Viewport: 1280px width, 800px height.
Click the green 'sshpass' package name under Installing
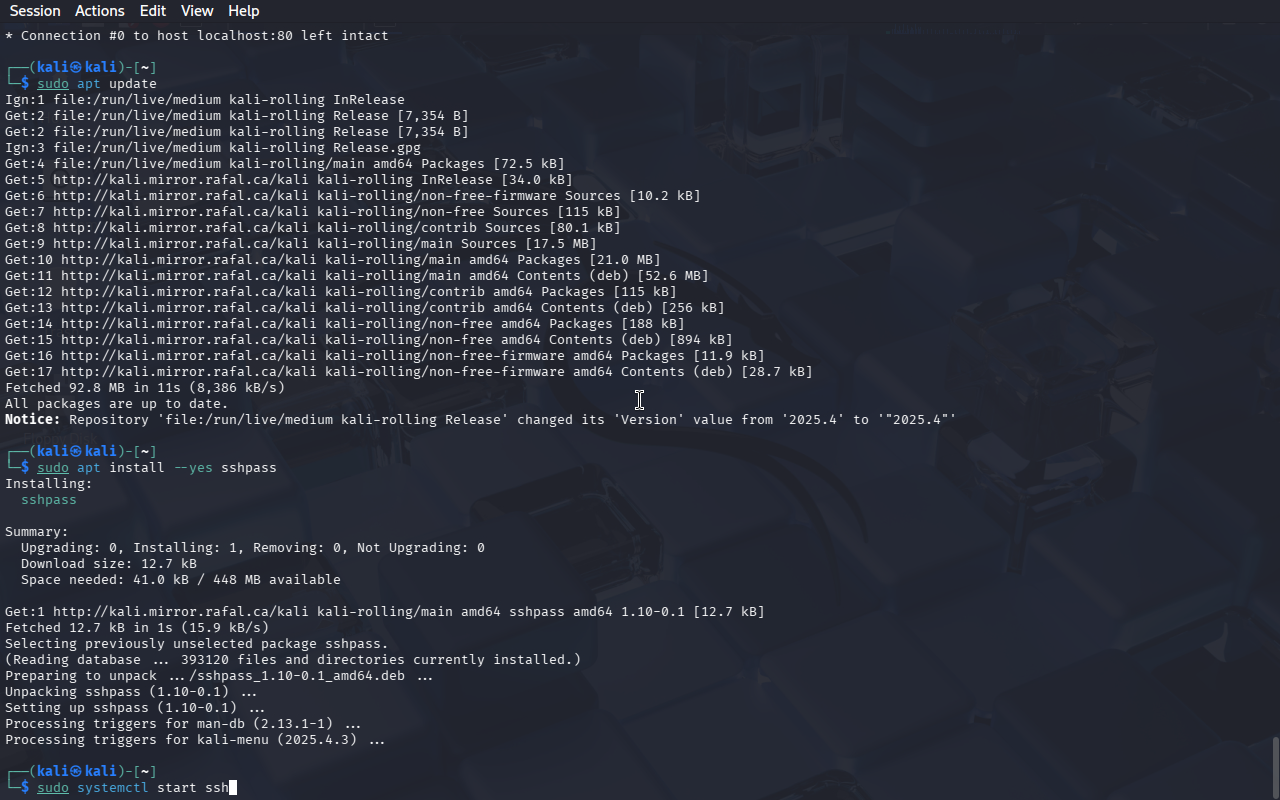[49, 500]
